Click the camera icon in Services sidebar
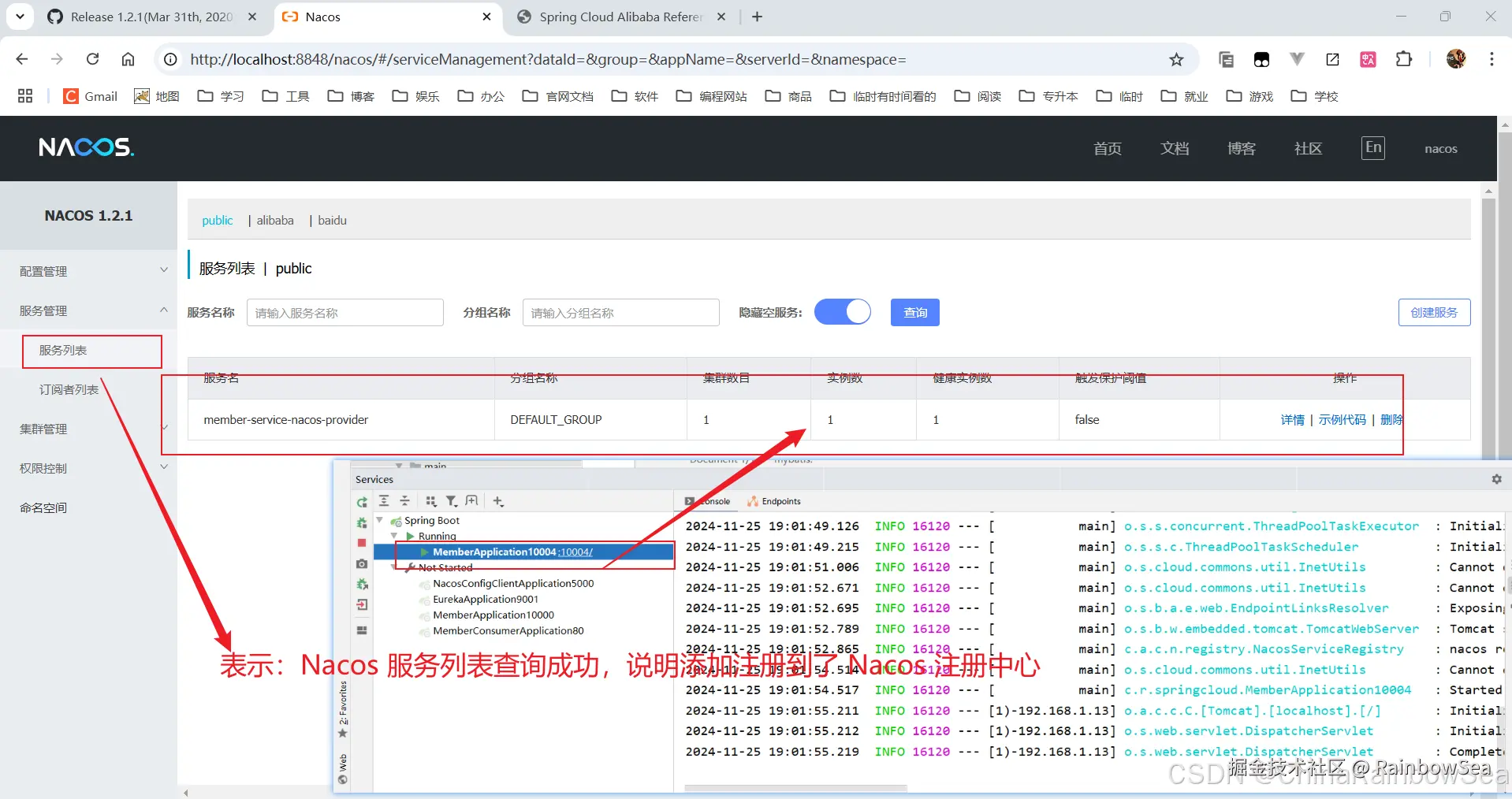Viewport: 1512px width, 799px height. (x=362, y=564)
